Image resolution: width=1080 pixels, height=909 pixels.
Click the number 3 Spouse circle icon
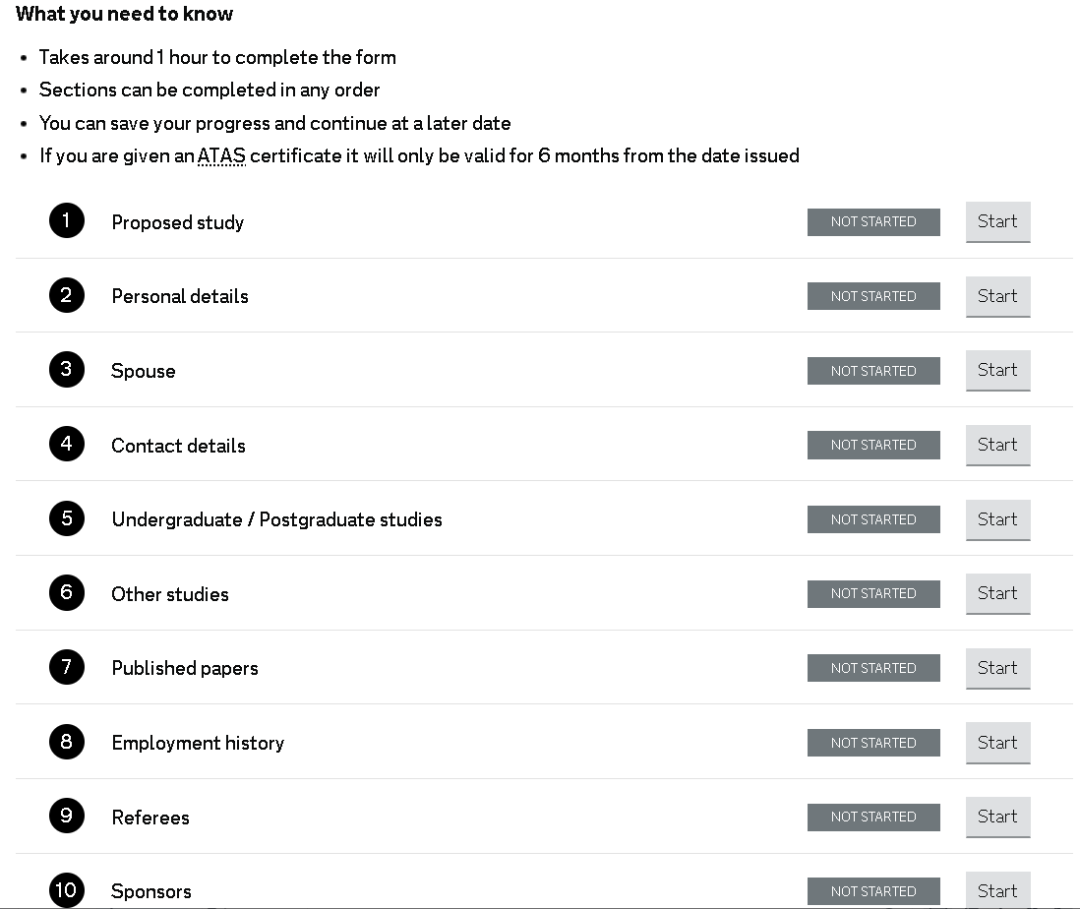(x=66, y=371)
